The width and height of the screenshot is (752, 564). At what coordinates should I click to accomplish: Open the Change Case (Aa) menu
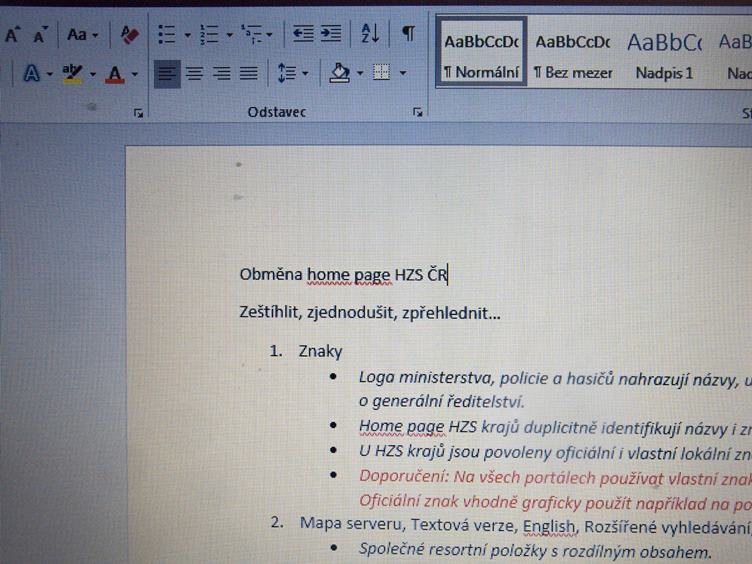pos(82,35)
